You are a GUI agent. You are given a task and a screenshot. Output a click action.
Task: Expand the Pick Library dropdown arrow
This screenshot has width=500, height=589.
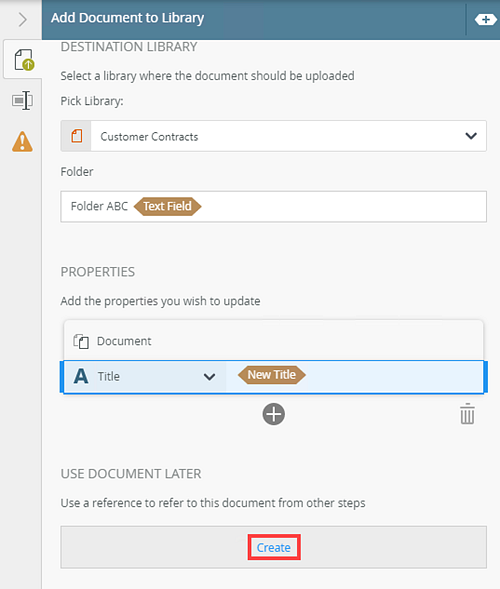pyautogui.click(x=471, y=136)
